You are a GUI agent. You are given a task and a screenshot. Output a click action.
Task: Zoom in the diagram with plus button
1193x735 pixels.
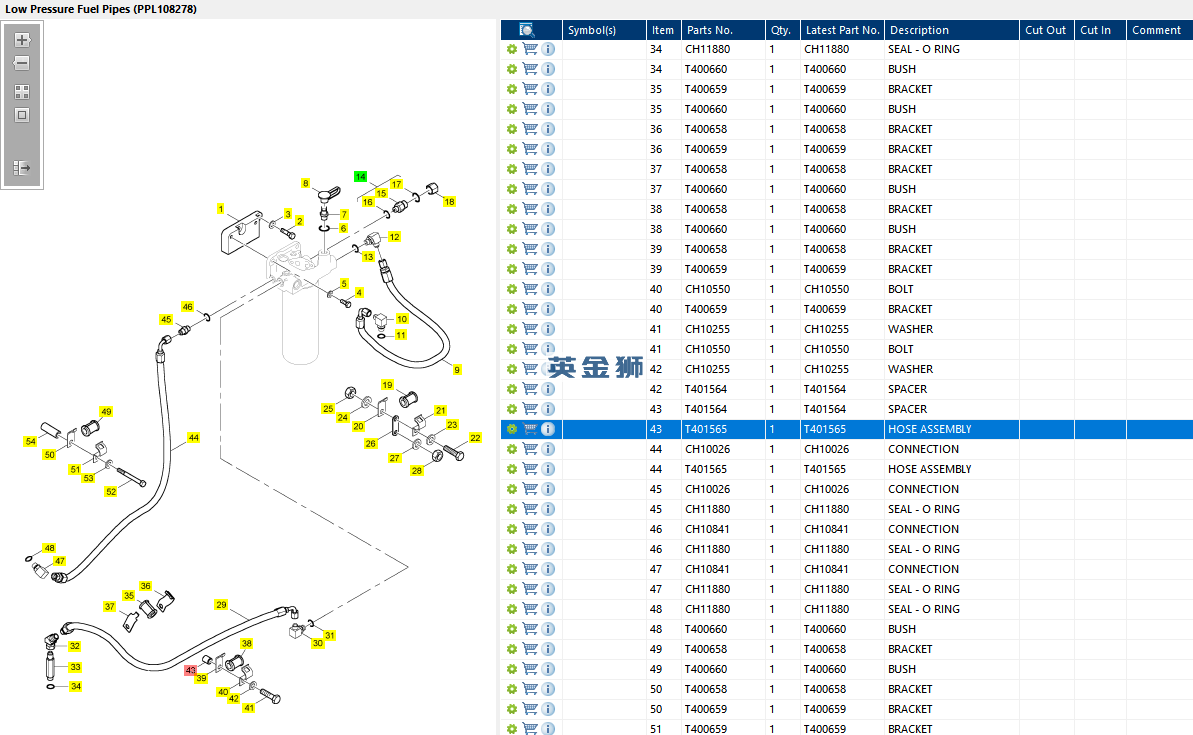click(22, 40)
